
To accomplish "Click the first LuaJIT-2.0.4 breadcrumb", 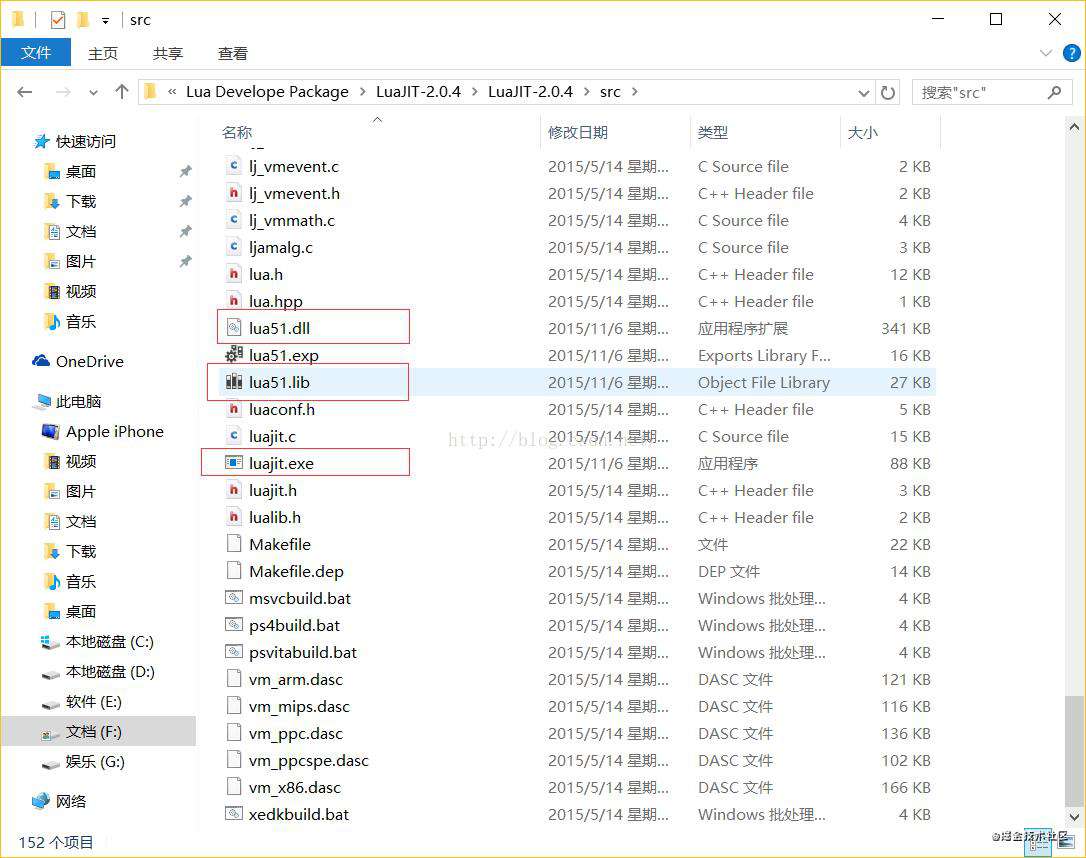I will click(418, 91).
